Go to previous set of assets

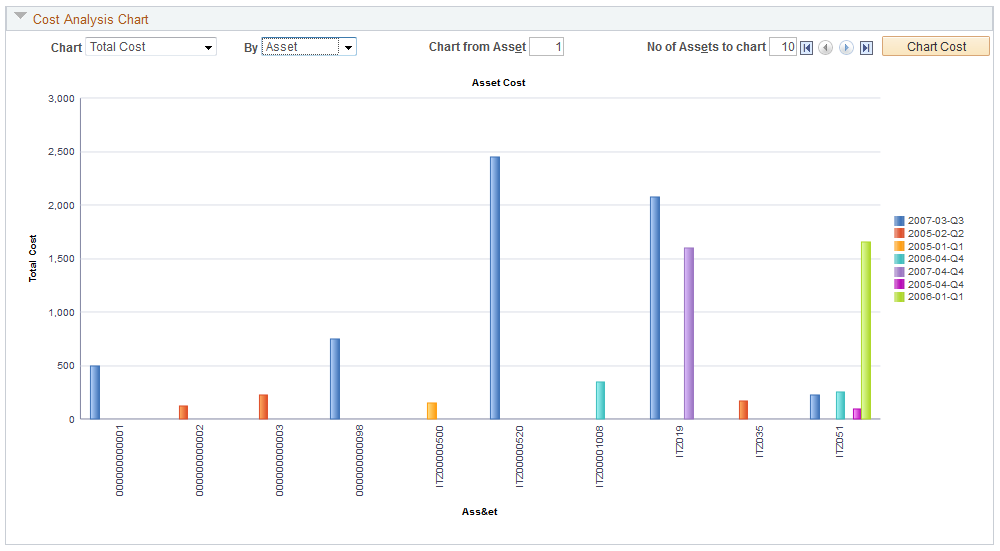tap(826, 48)
